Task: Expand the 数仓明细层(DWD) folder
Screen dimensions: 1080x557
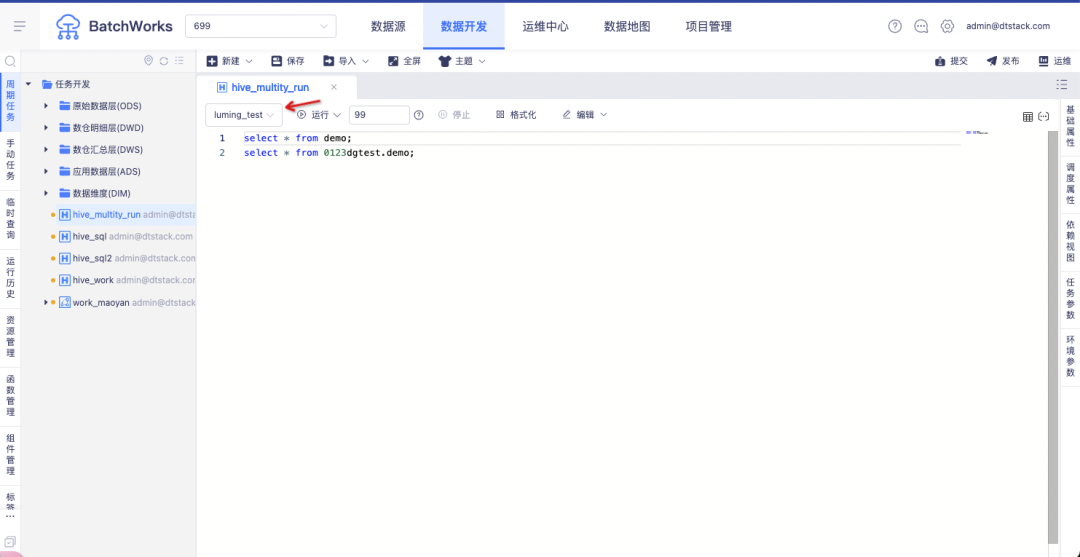Action: click(45, 128)
